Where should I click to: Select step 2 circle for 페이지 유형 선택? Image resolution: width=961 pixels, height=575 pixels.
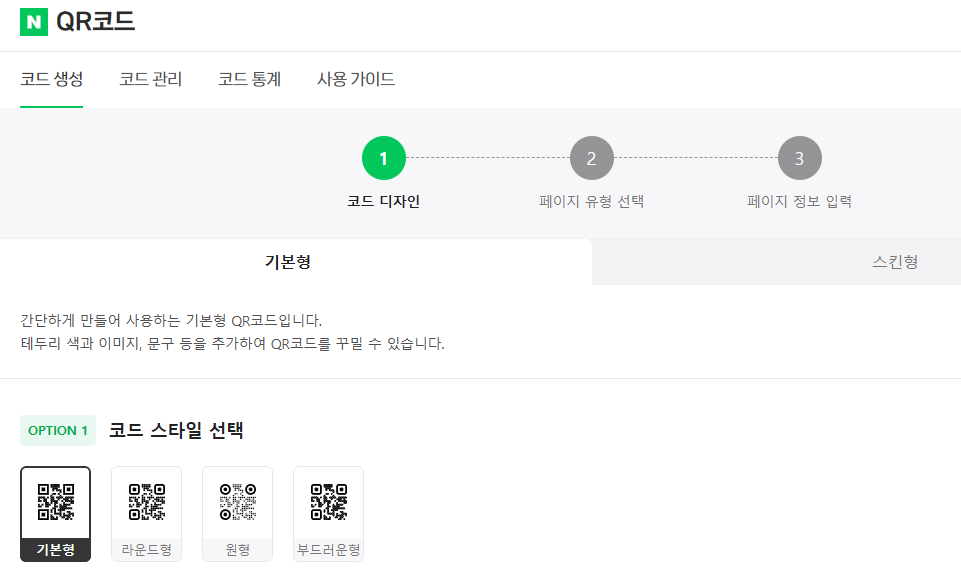pos(591,158)
